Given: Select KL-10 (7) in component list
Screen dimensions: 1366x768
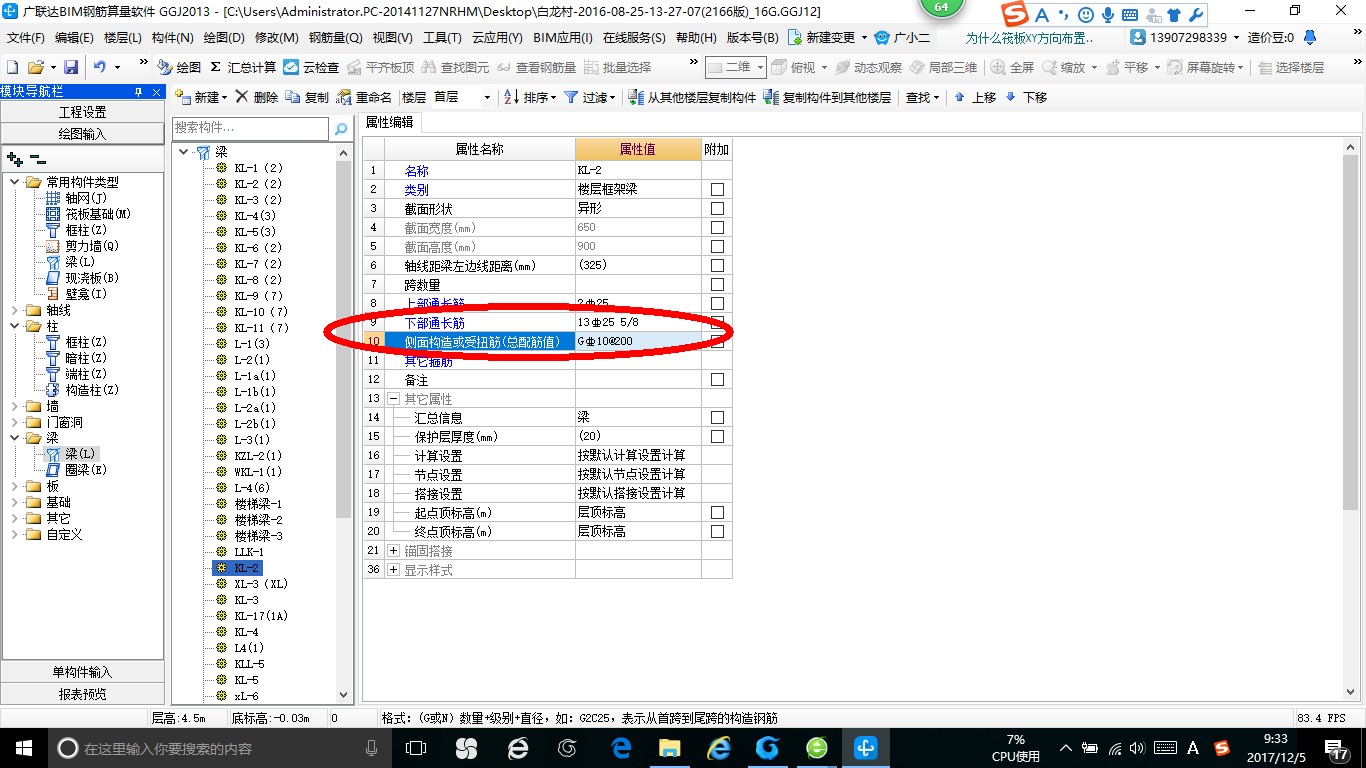Looking at the screenshot, I should 262,312.
